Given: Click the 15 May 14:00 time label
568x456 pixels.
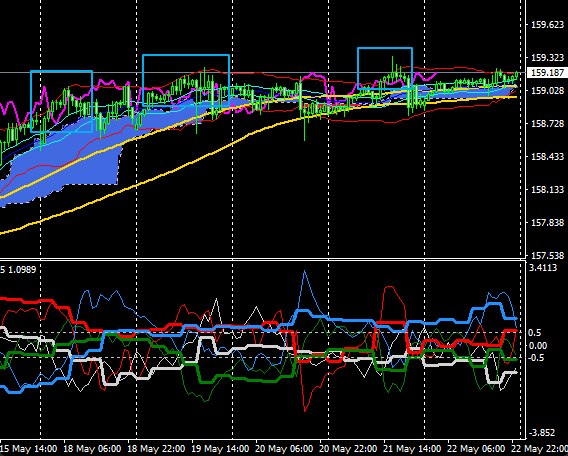Looking at the screenshot, I should pyautogui.click(x=29, y=449).
